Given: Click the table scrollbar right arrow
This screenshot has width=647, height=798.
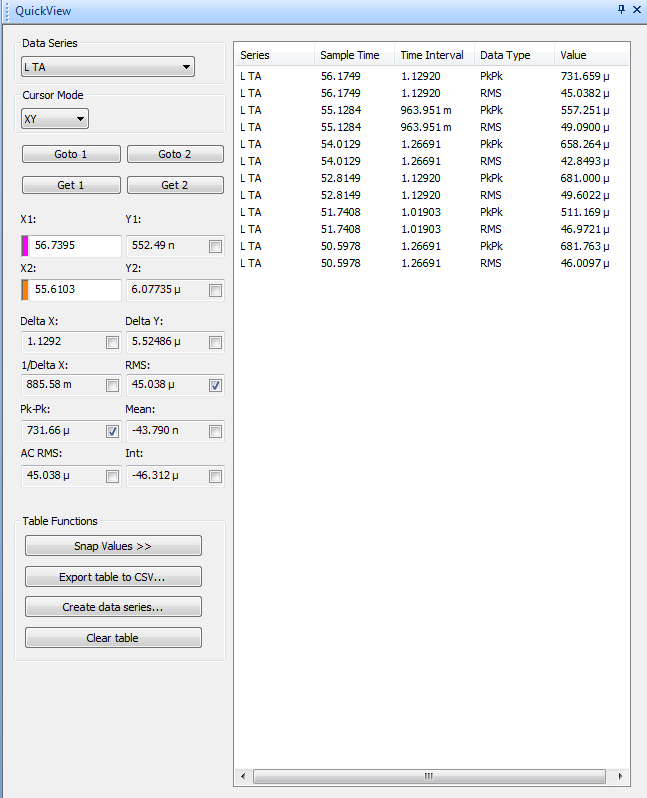Looking at the screenshot, I should [x=620, y=776].
